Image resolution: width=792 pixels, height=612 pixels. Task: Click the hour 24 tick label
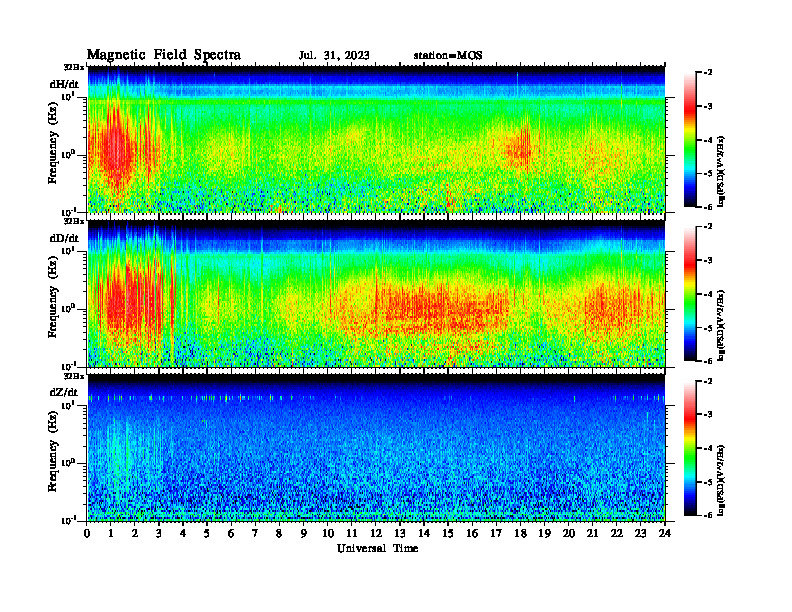(665, 534)
